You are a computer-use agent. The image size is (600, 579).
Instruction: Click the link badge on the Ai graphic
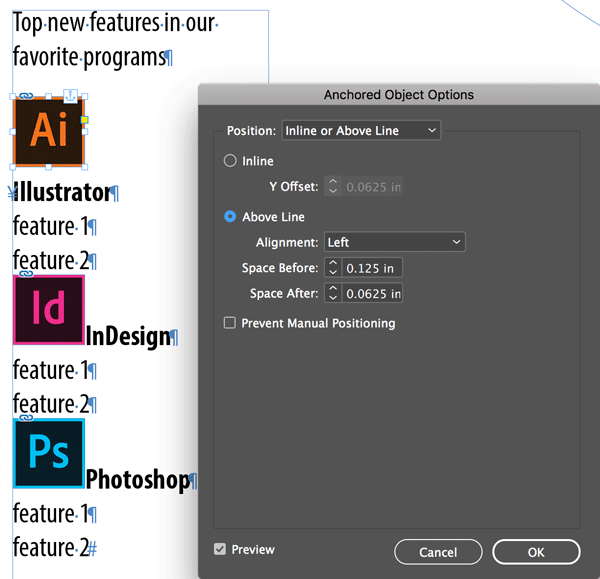26,96
